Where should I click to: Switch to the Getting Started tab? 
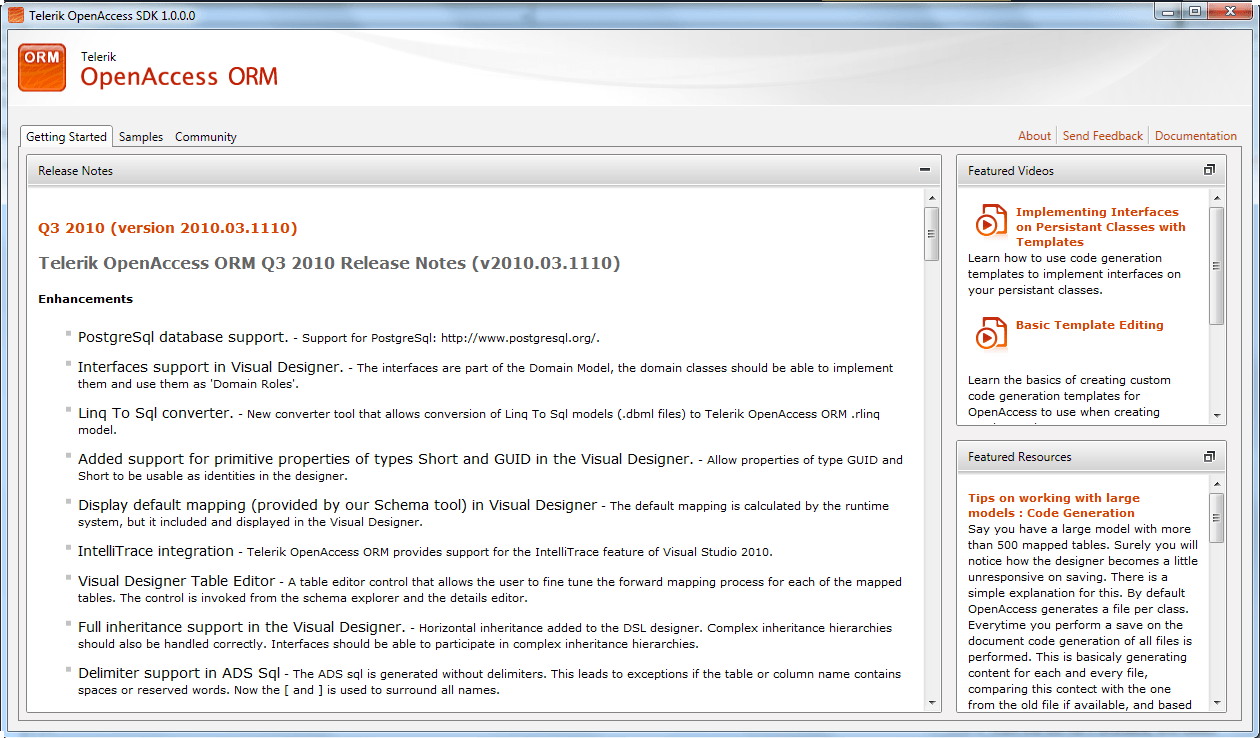[66, 137]
